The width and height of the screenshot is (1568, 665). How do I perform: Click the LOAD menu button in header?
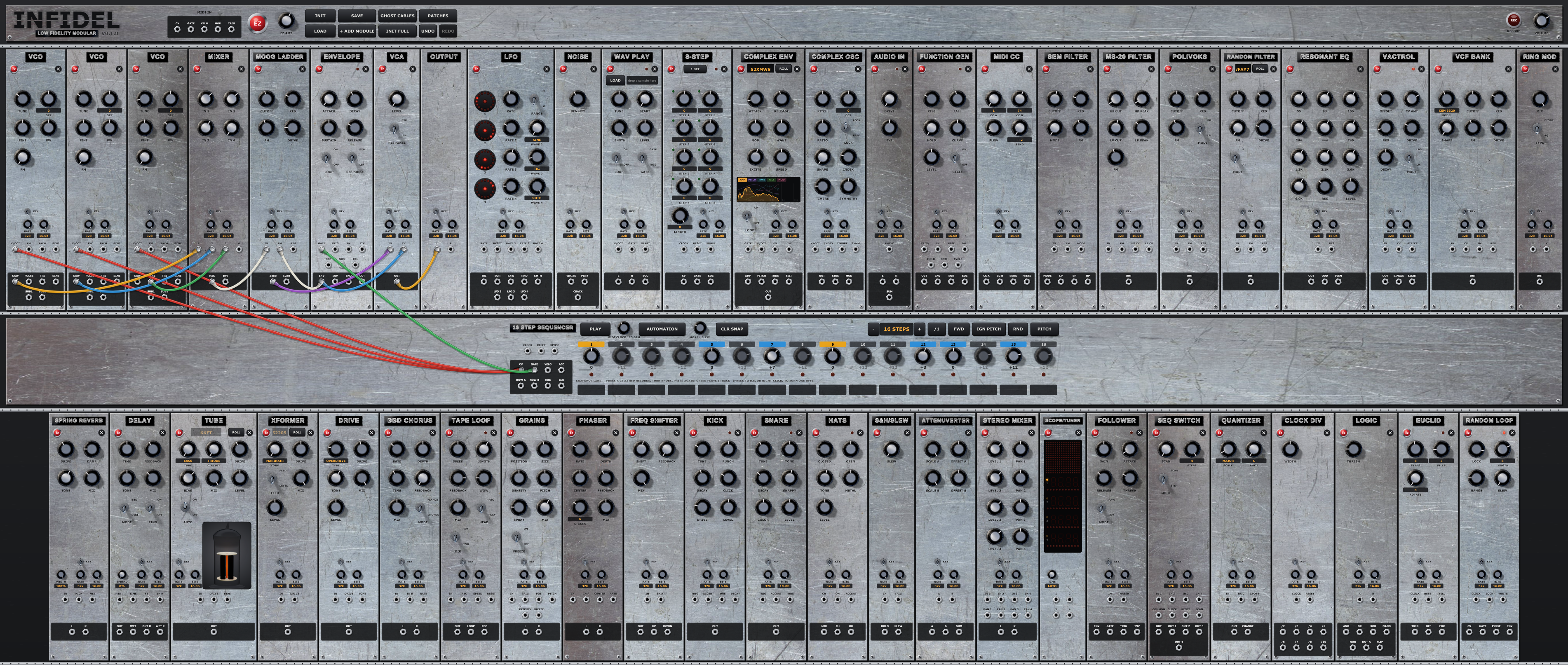[x=320, y=31]
